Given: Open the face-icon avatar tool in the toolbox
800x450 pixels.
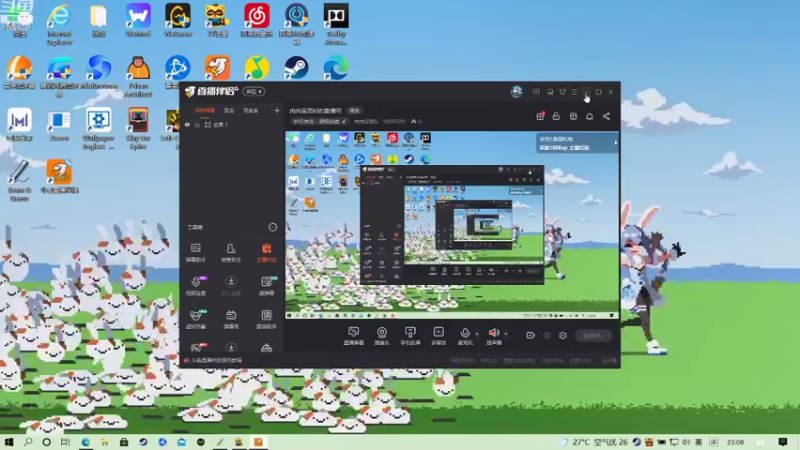Looking at the screenshot, I should pos(195,319).
